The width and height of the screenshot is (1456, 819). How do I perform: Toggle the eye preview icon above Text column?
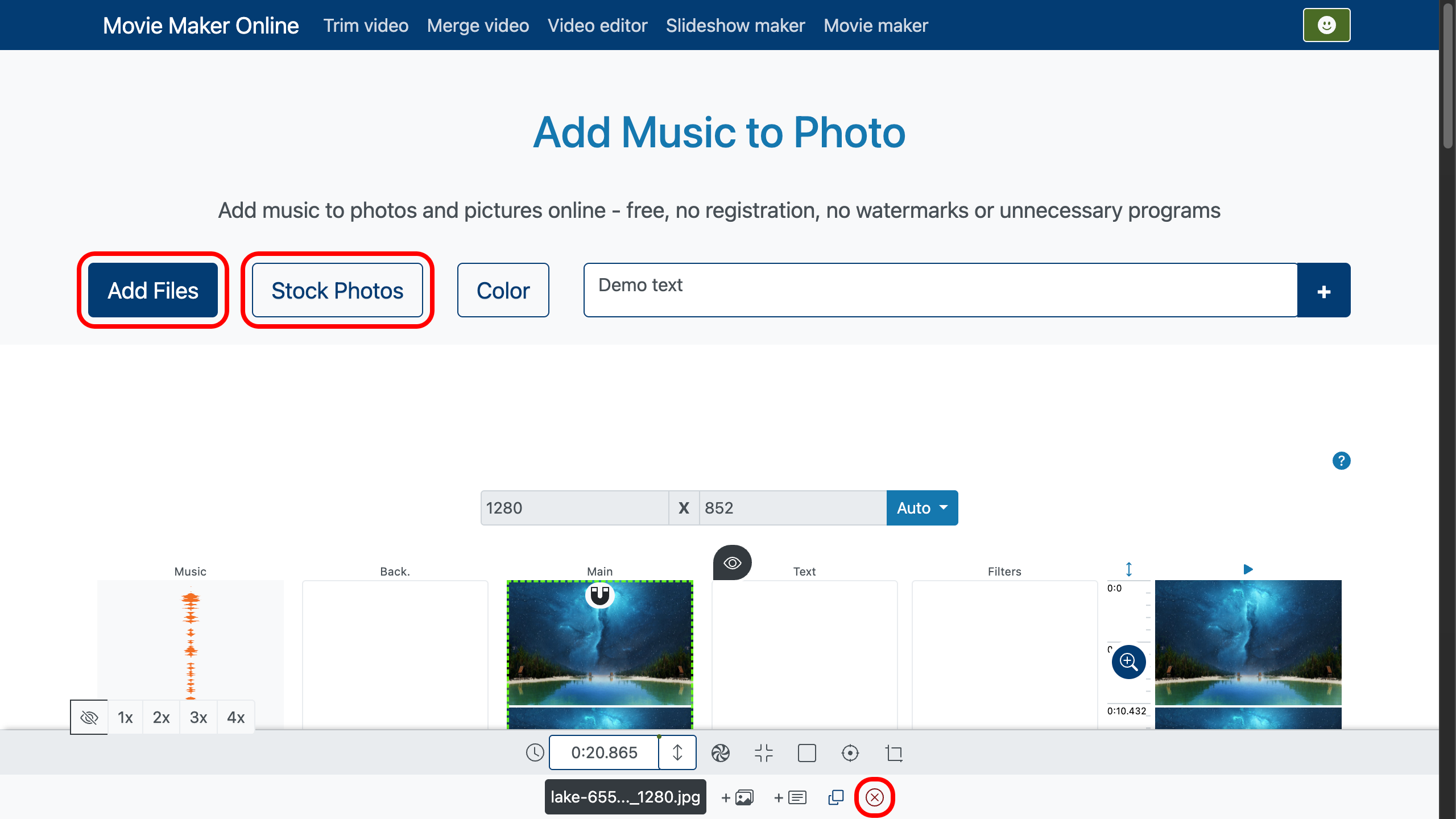tap(732, 562)
